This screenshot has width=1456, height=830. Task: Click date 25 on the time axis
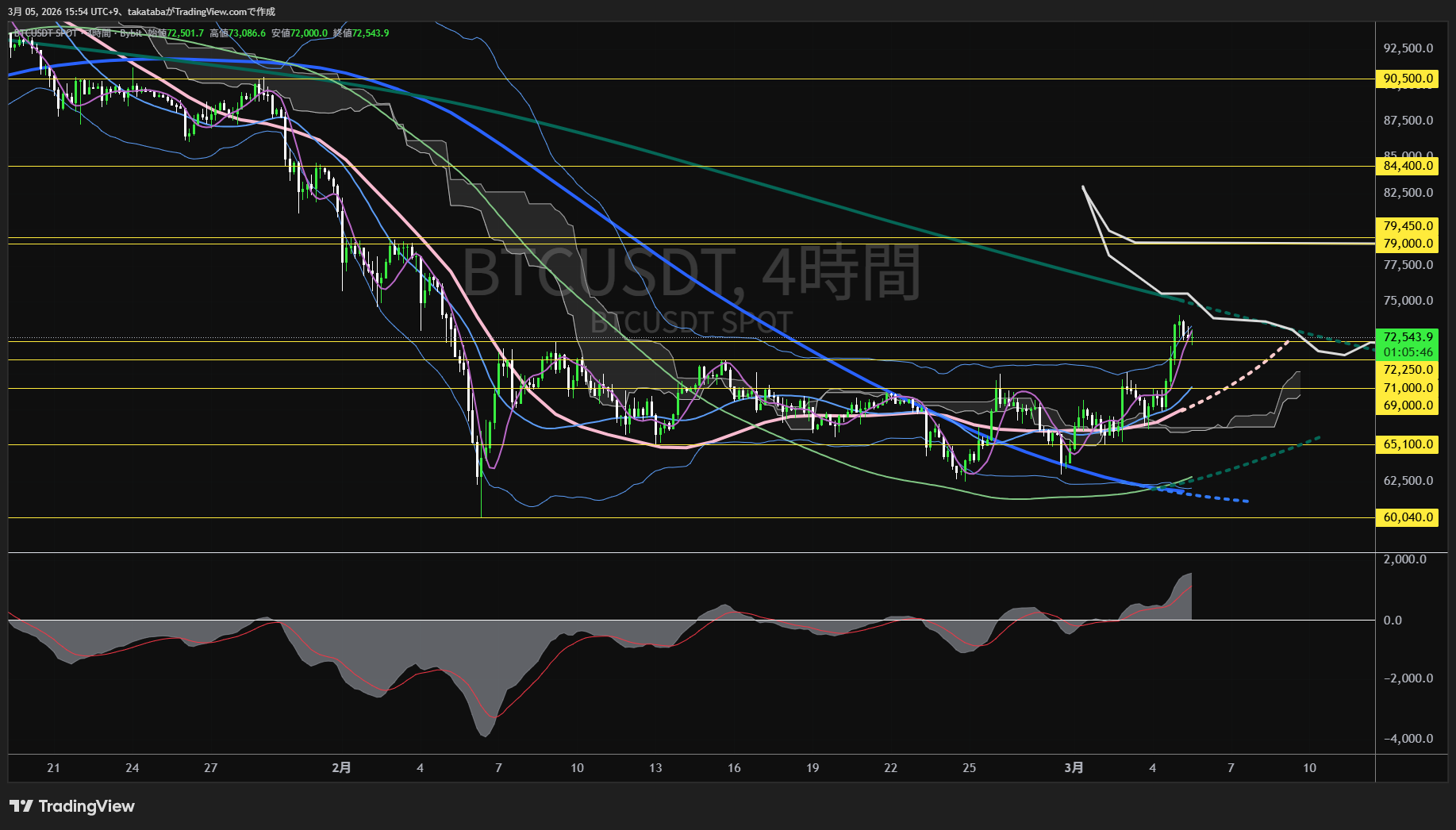point(969,768)
